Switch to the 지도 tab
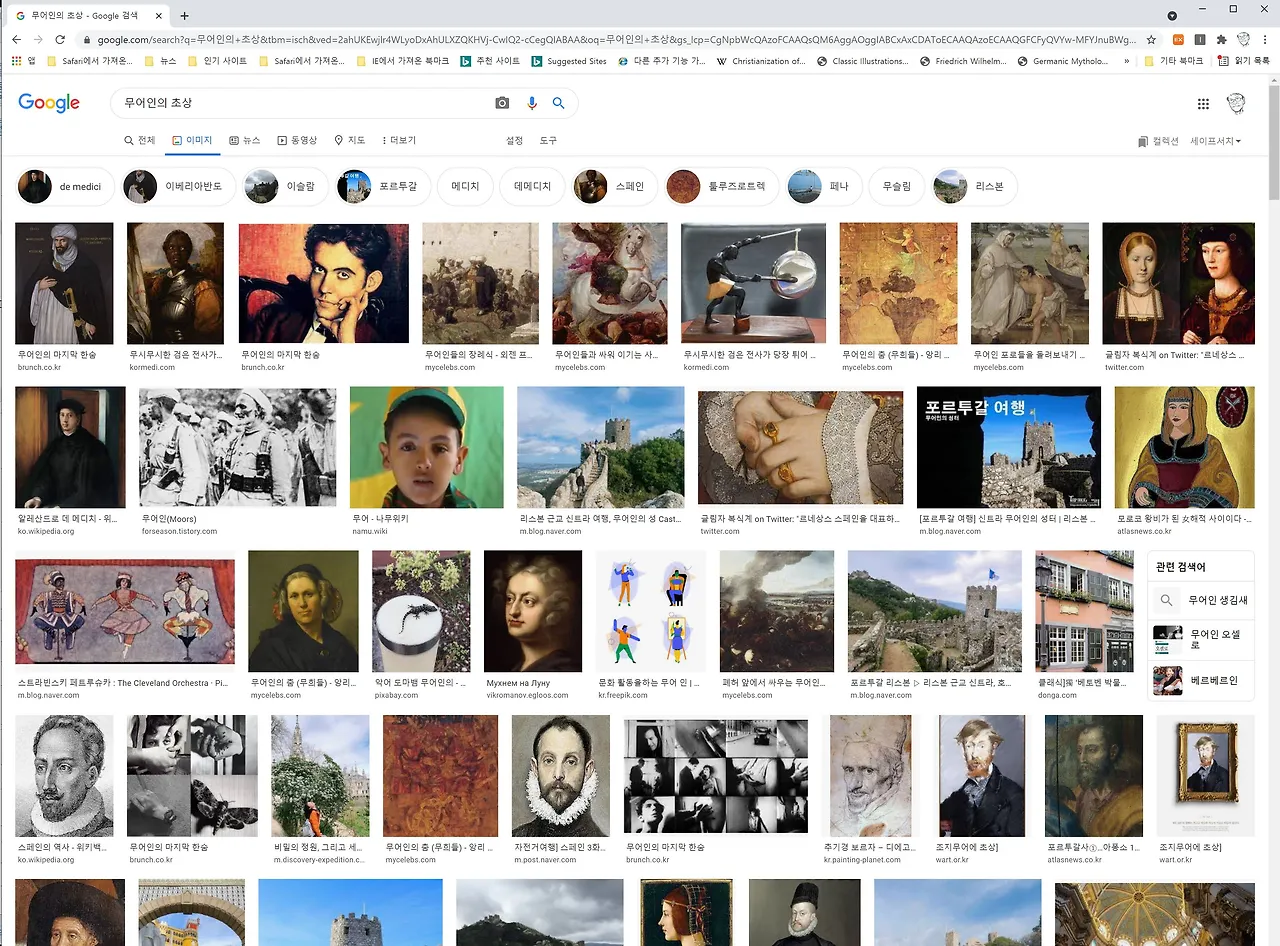Viewport: 1280px width, 946px height. pos(350,141)
